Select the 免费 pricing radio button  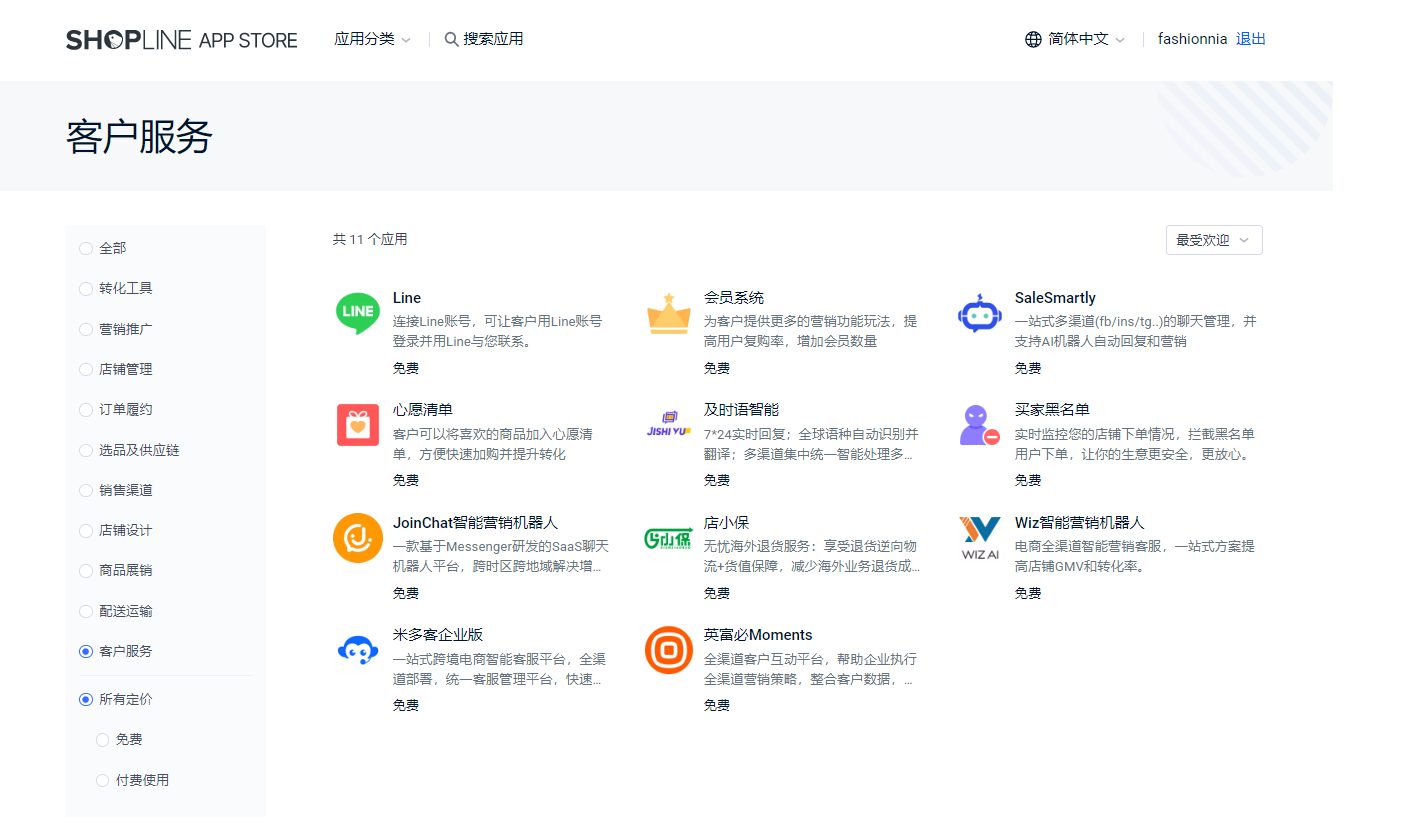(x=103, y=740)
